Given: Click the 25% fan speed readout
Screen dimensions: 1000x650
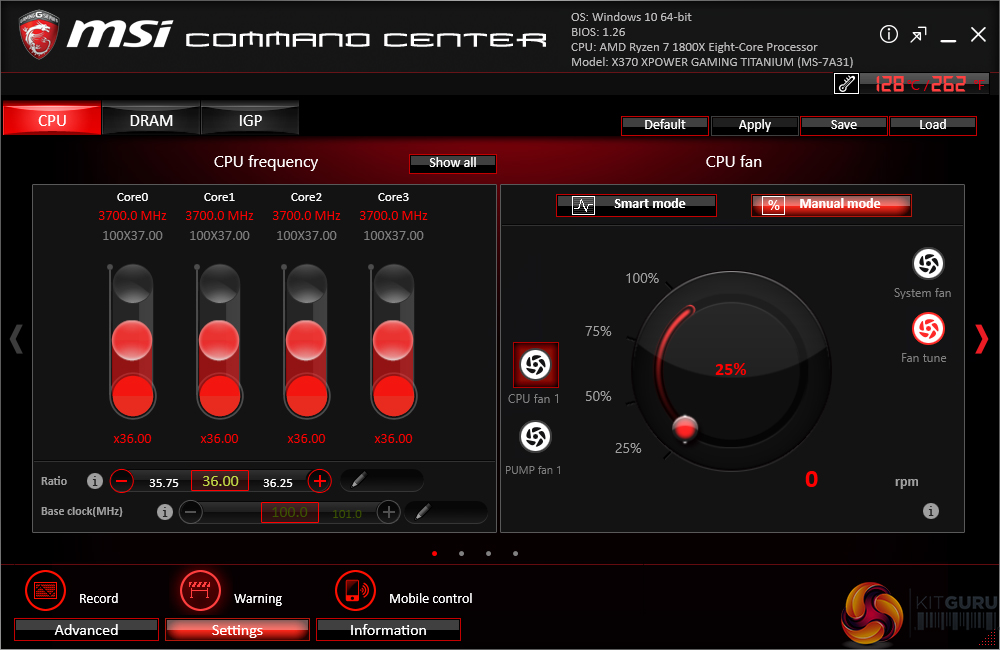Looking at the screenshot, I should 730,369.
